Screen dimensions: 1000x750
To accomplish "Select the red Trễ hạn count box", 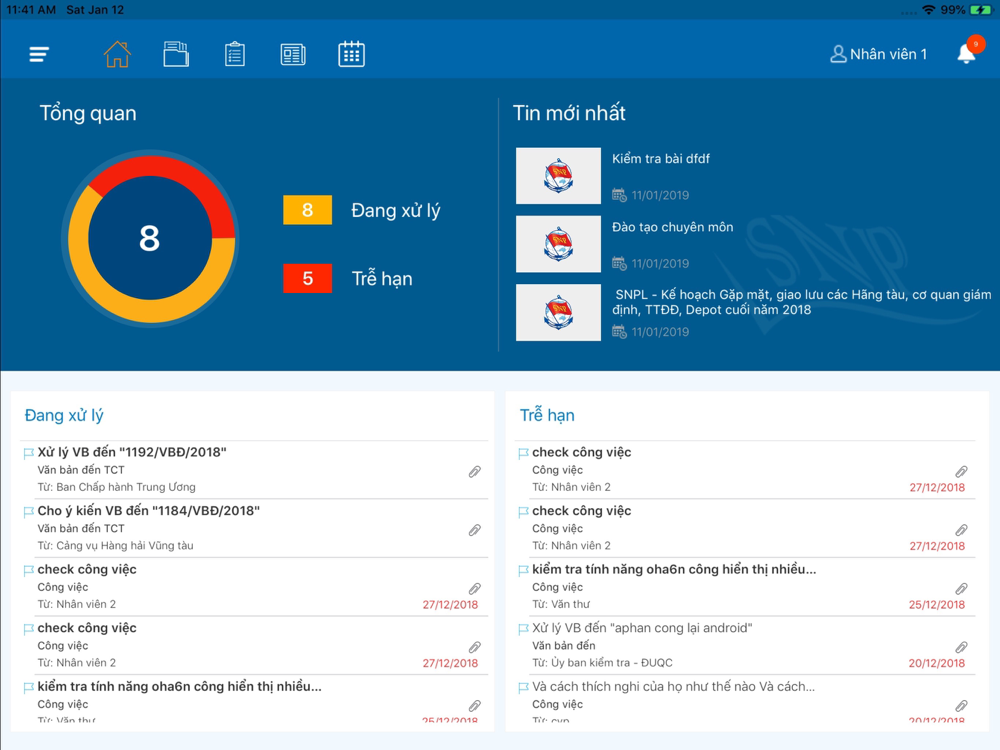I will coord(307,278).
